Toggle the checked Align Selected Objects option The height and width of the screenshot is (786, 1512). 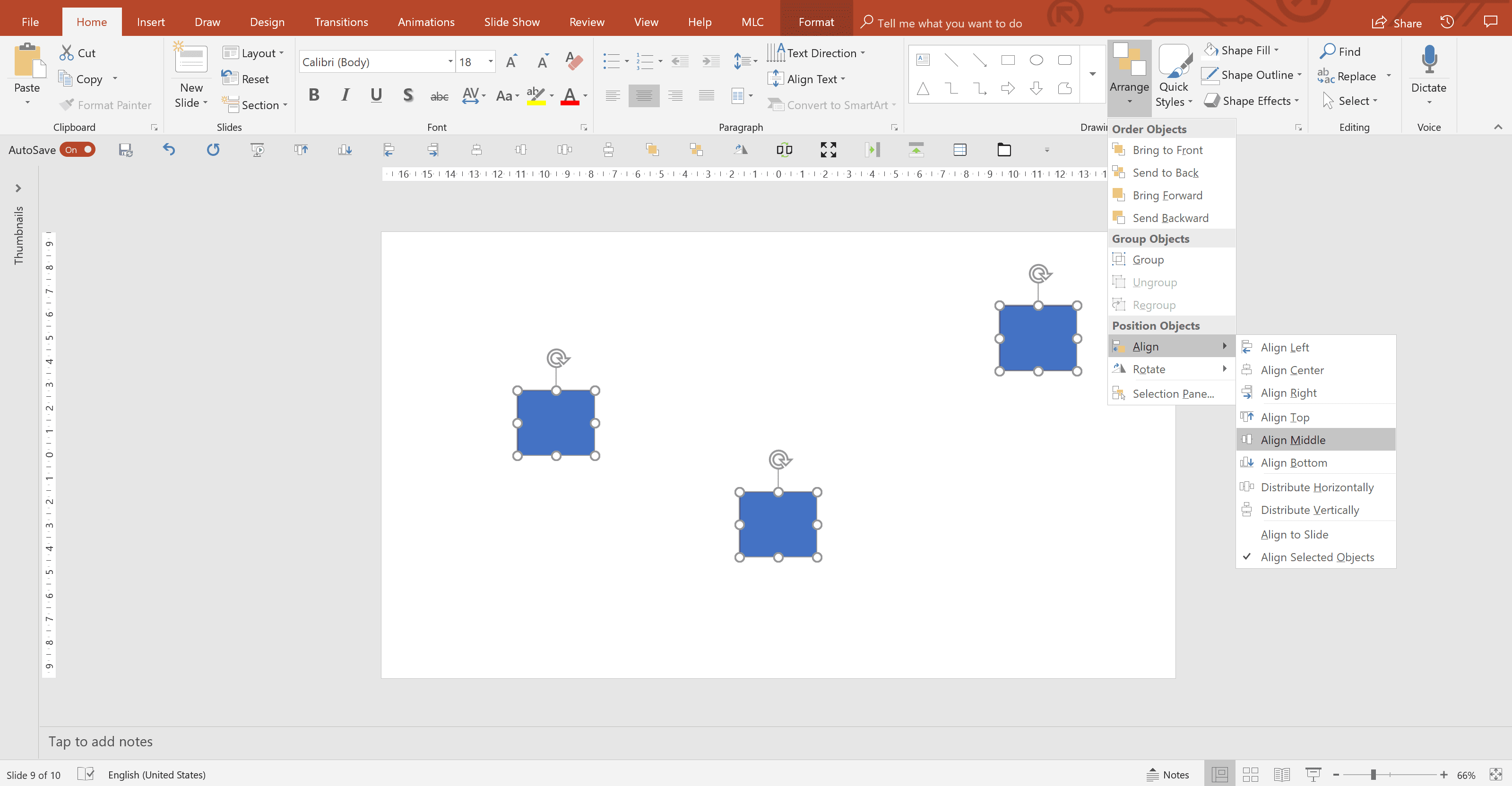(1316, 557)
